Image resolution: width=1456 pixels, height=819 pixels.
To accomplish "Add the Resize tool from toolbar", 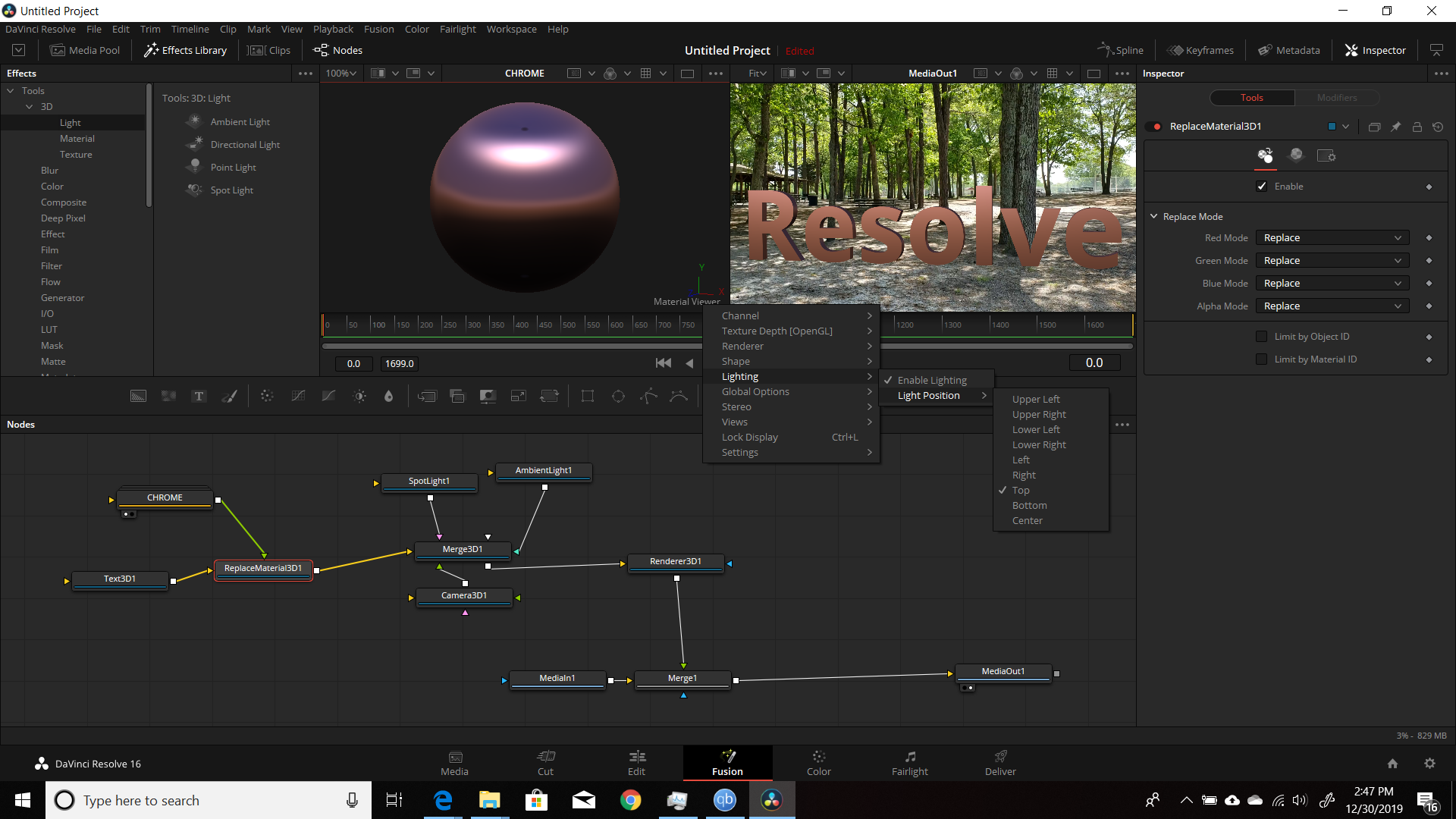I will 519,396.
